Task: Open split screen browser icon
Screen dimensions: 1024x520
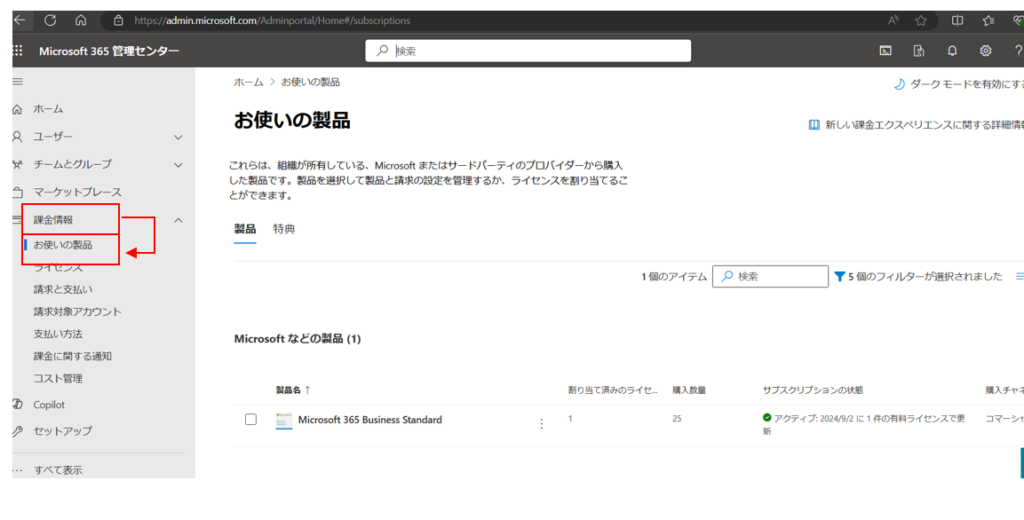Action: click(957, 20)
